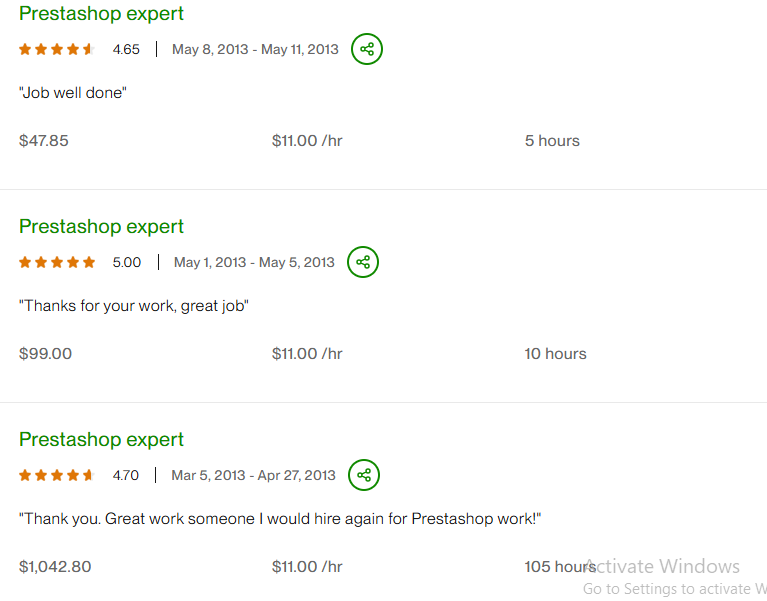Click the 4.65 star rating icons
The image size is (767, 601).
[56, 49]
